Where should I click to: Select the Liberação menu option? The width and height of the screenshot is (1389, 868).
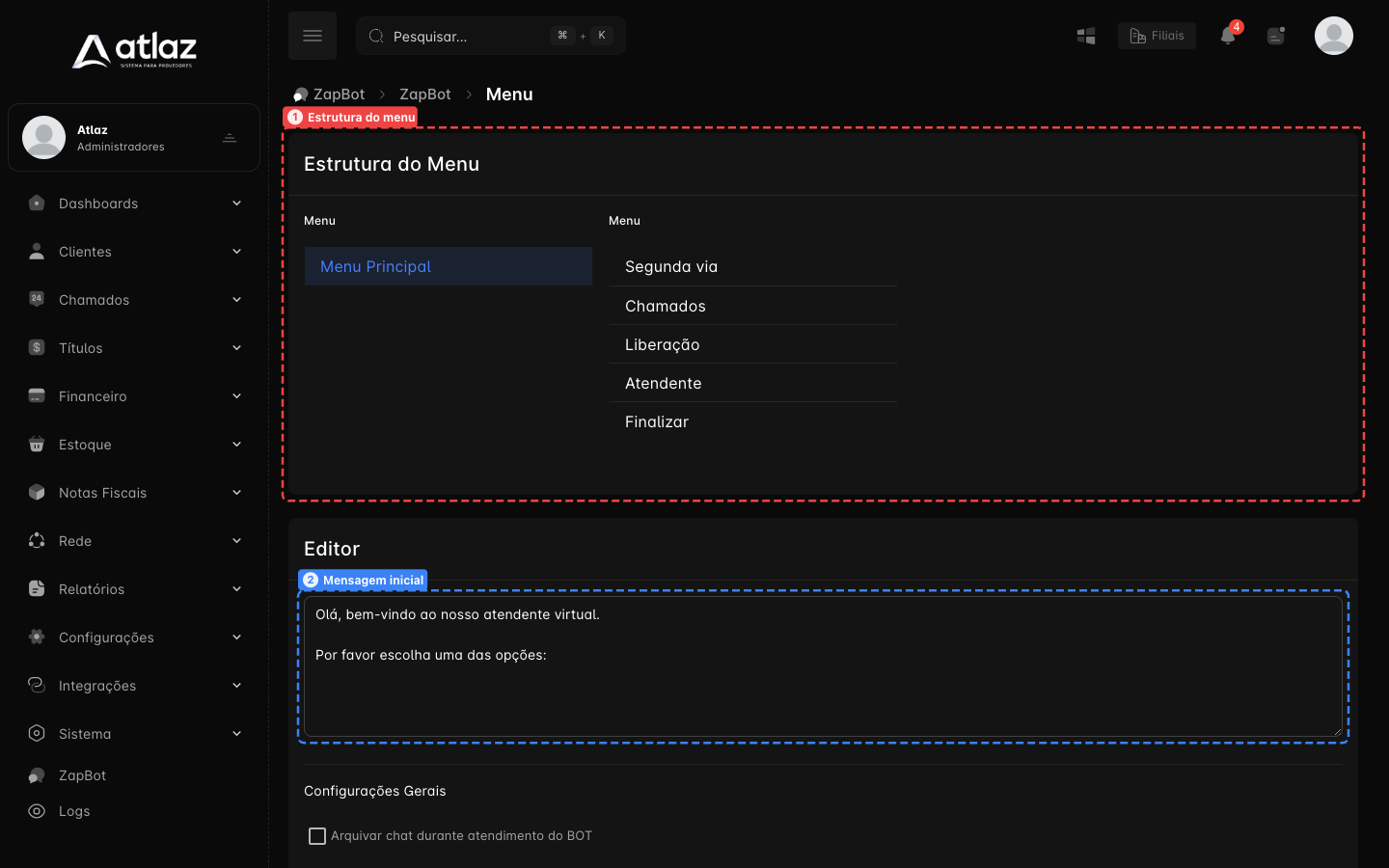(753, 344)
